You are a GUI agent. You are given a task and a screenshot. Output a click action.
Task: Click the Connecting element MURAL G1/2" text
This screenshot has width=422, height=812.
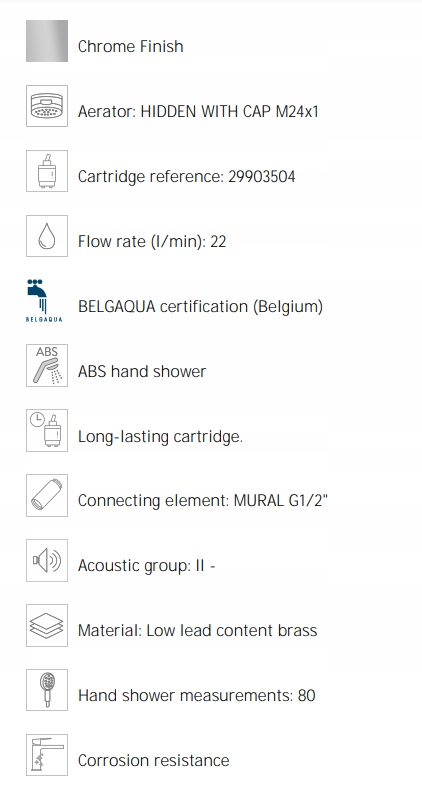[203, 501]
